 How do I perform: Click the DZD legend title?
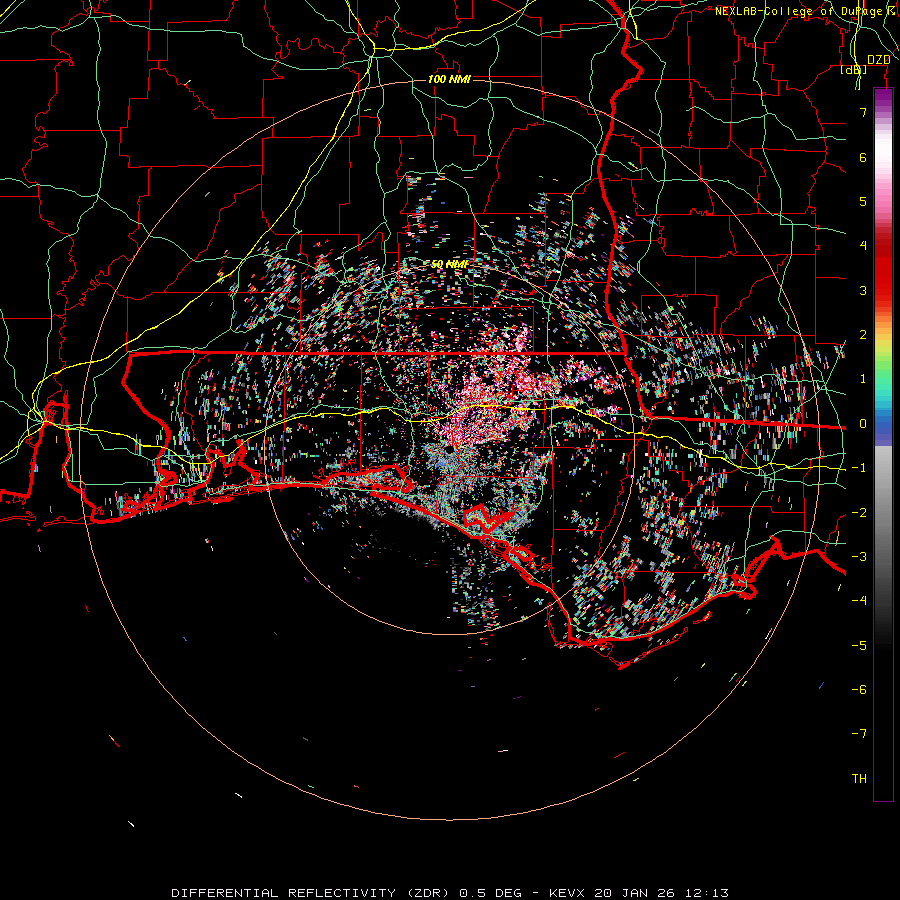click(878, 60)
